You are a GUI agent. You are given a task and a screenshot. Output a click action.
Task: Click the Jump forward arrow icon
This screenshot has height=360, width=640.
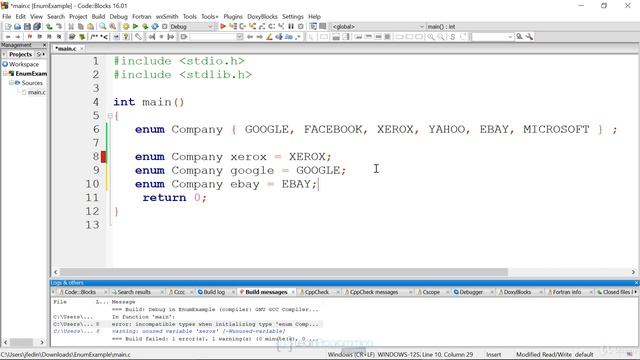[x=260, y=37]
